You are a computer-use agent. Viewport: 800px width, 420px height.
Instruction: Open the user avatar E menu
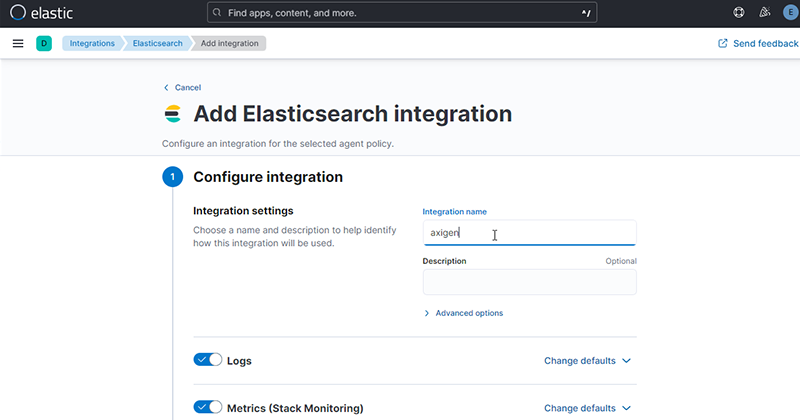coord(791,13)
